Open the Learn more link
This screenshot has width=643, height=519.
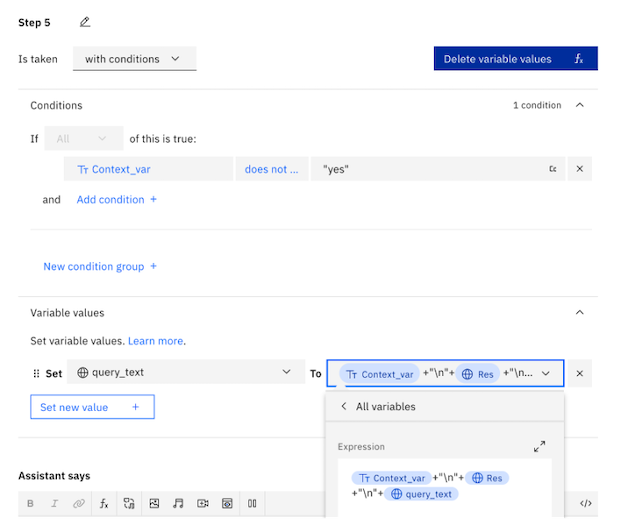point(155,341)
